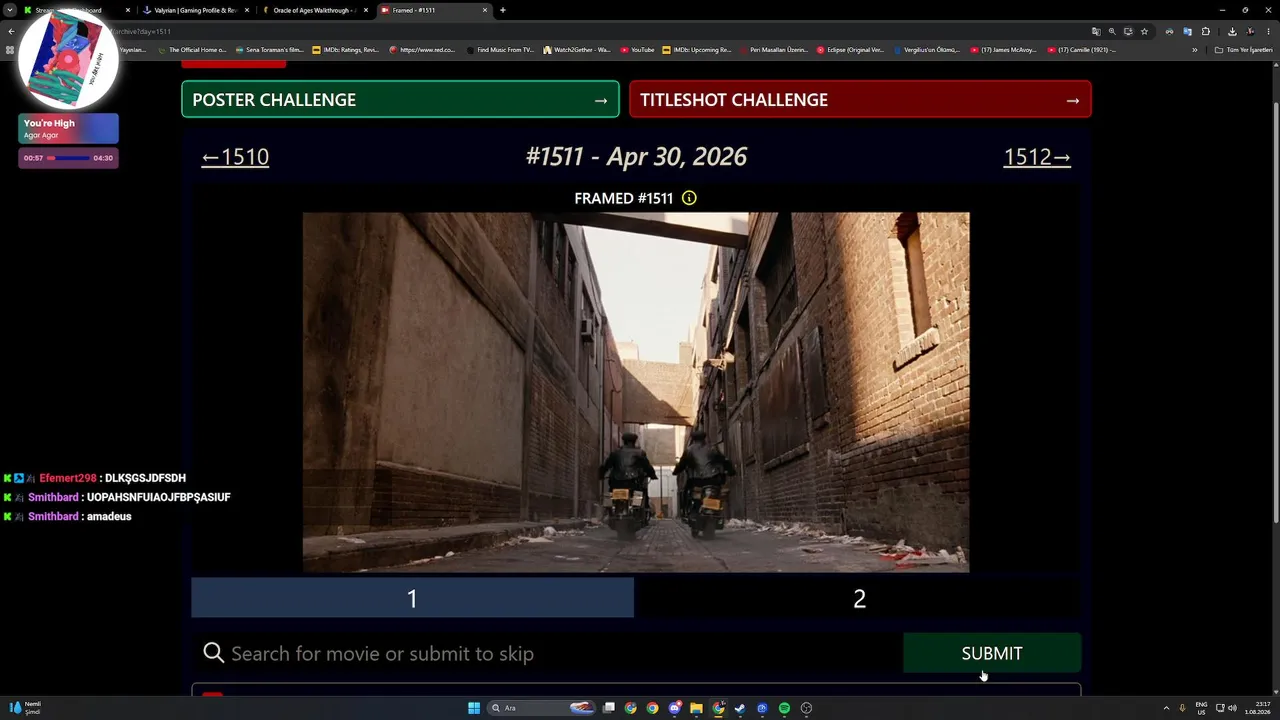Click the translate page icon in the address bar
This screenshot has width=1280, height=720.
coord(1096,31)
